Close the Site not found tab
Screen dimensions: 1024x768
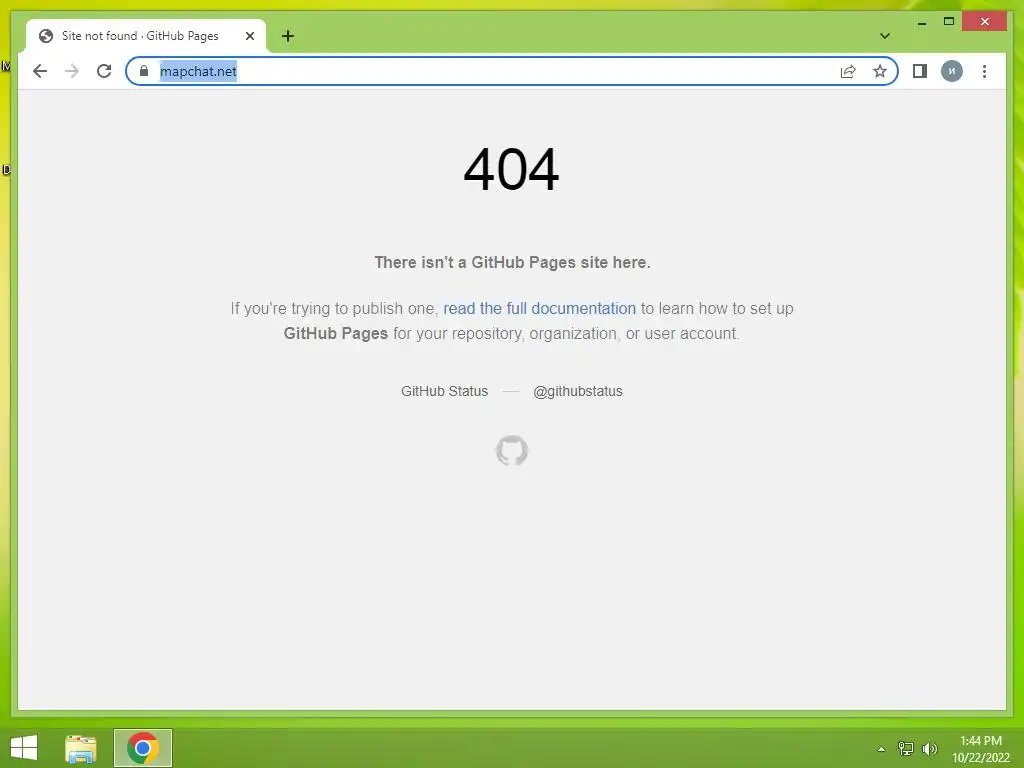coord(249,36)
